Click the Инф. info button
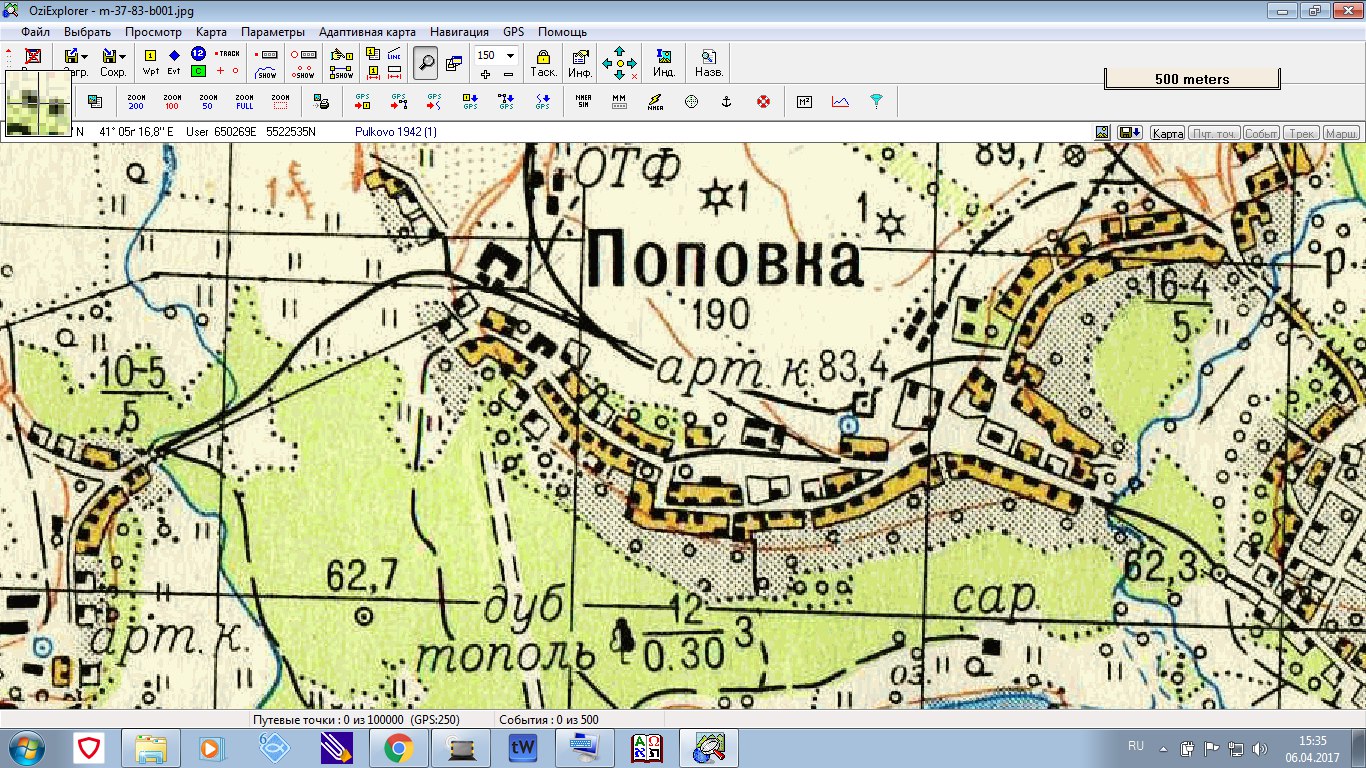 click(580, 63)
